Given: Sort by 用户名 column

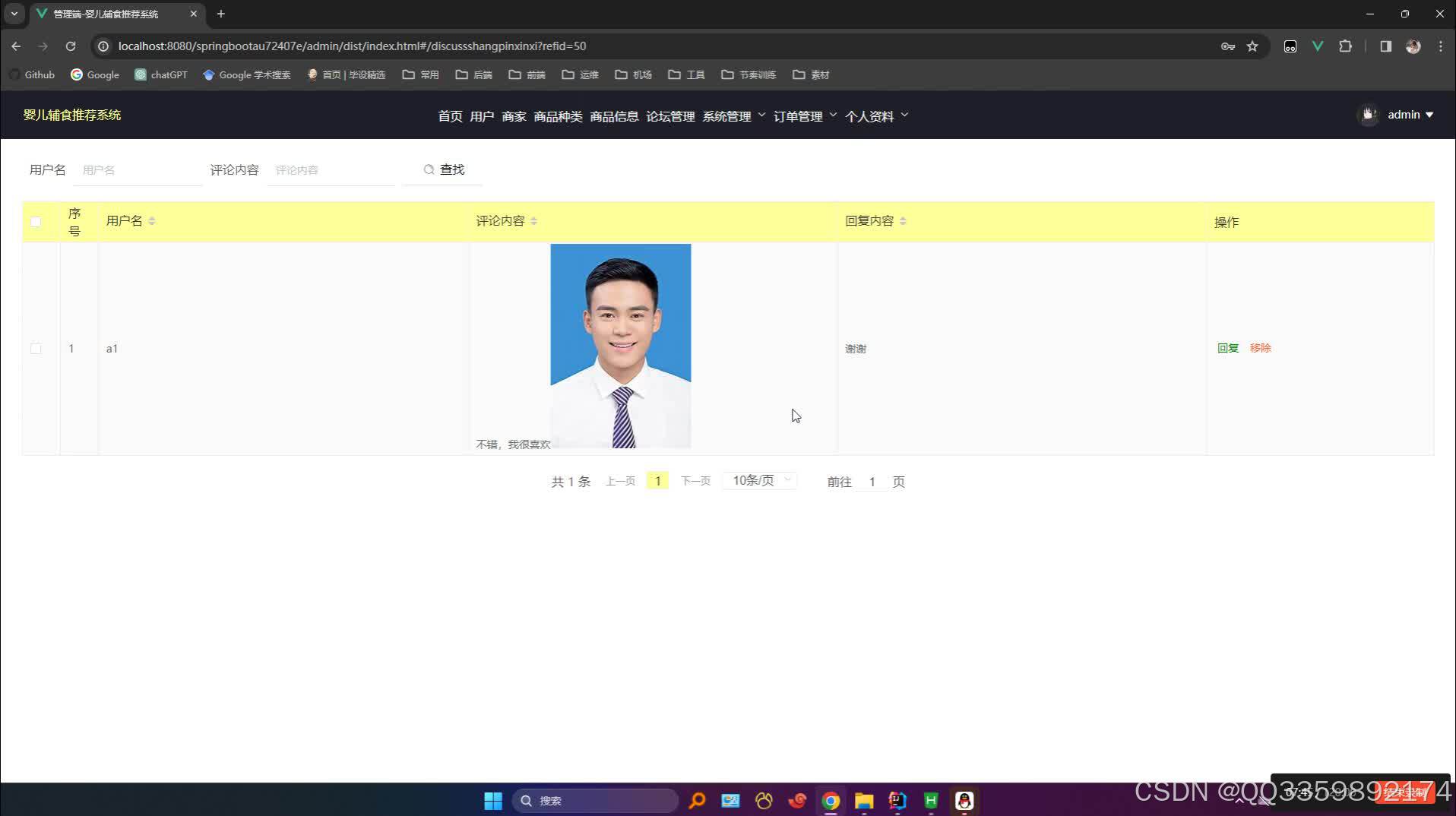Looking at the screenshot, I should 152,221.
